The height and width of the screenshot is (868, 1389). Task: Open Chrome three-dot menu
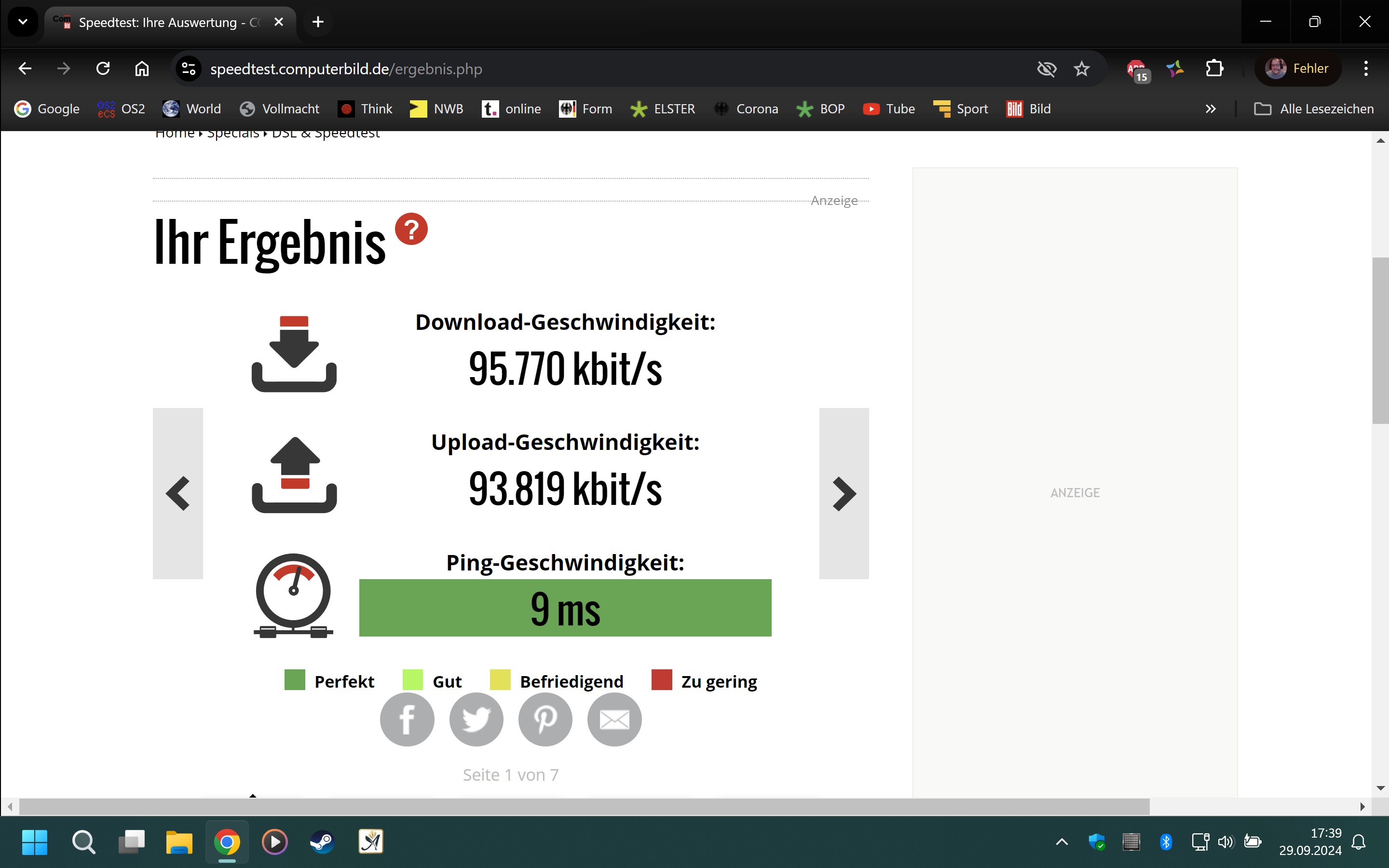[x=1366, y=69]
